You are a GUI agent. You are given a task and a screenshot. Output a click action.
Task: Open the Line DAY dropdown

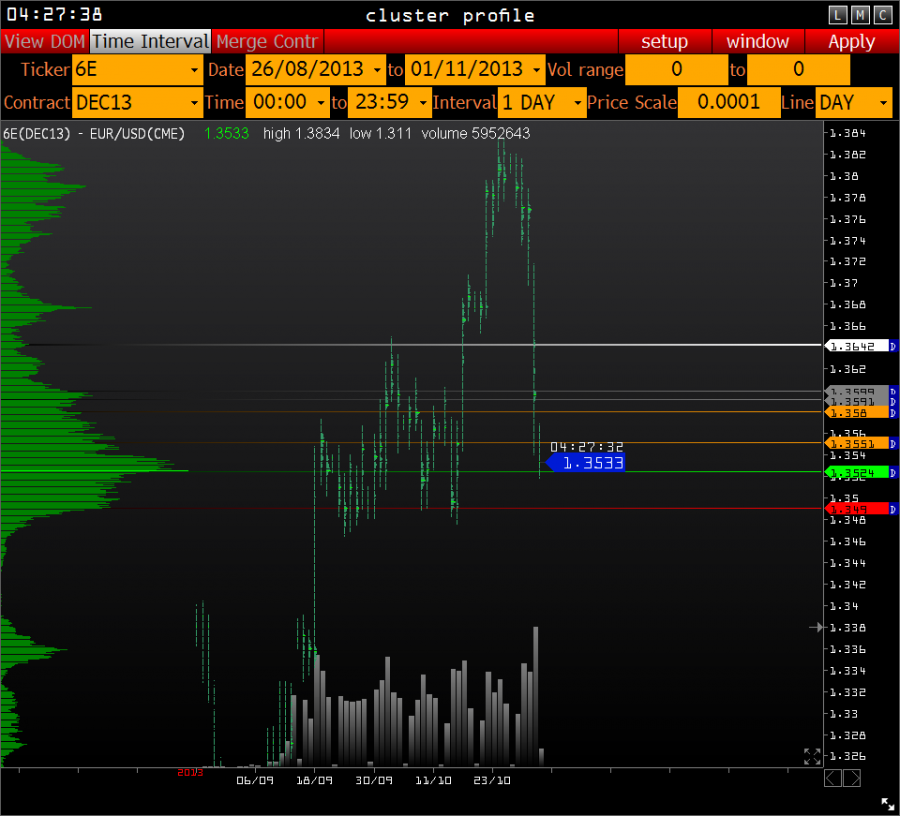click(853, 103)
